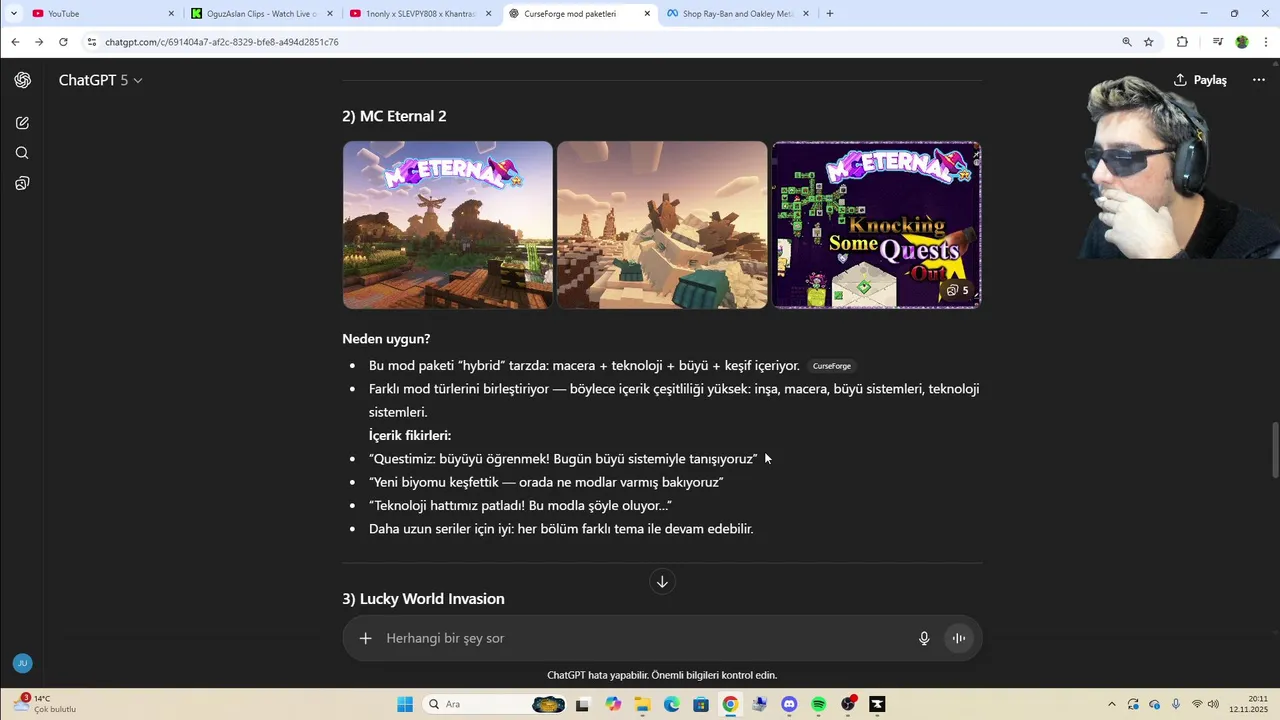View site information icon in address bar
Image resolution: width=1280 pixels, height=720 pixels.
point(92,42)
